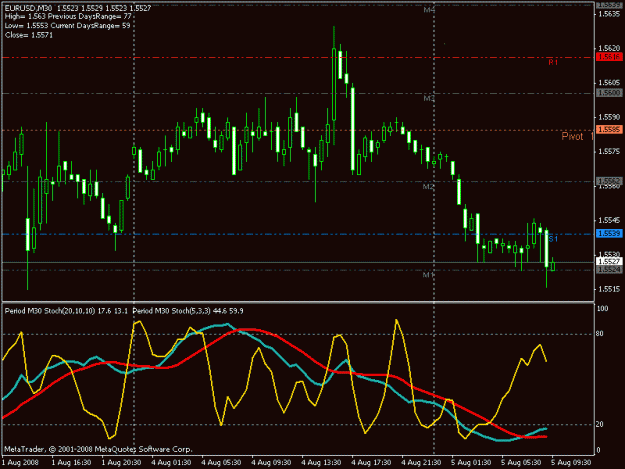Click the 5 Aug 01:30 time label
Viewport: 625px width, 469px height.
pos(471,462)
